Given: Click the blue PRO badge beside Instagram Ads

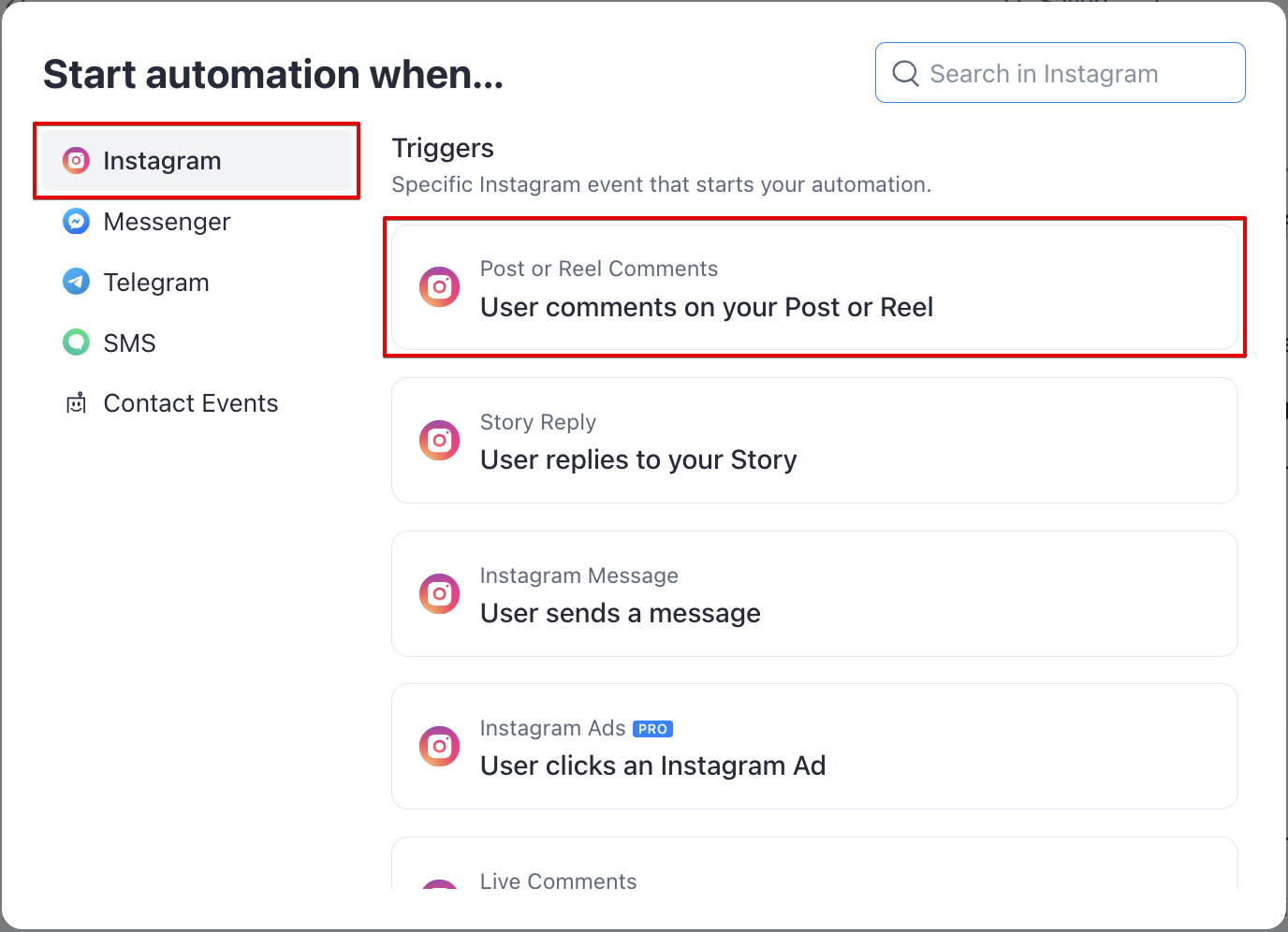Looking at the screenshot, I should [x=652, y=729].
